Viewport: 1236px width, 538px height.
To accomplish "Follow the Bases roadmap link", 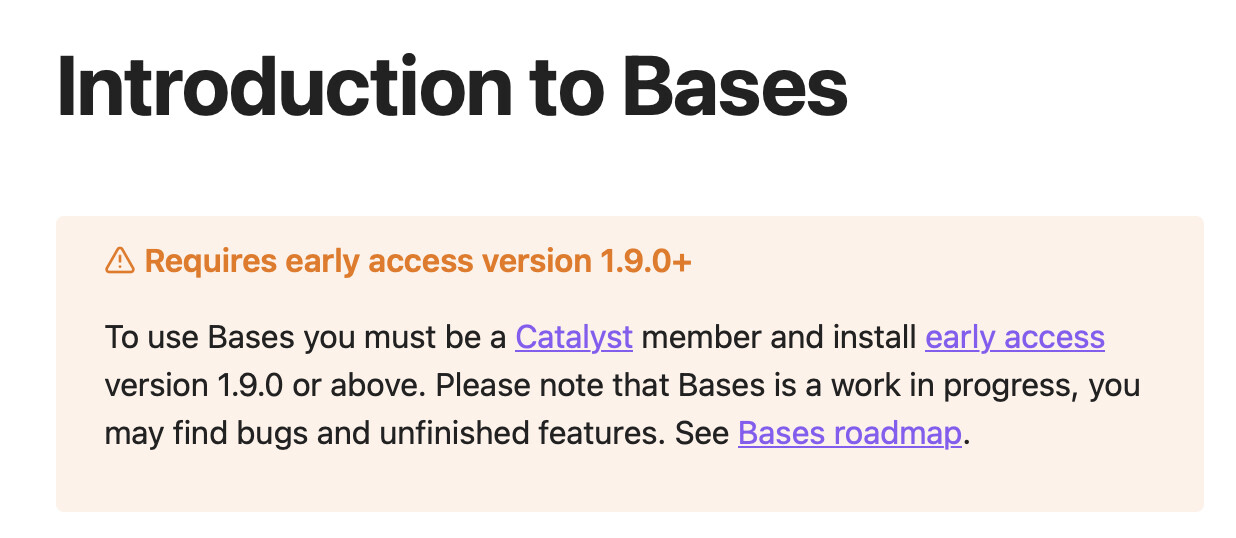I will (x=850, y=434).
